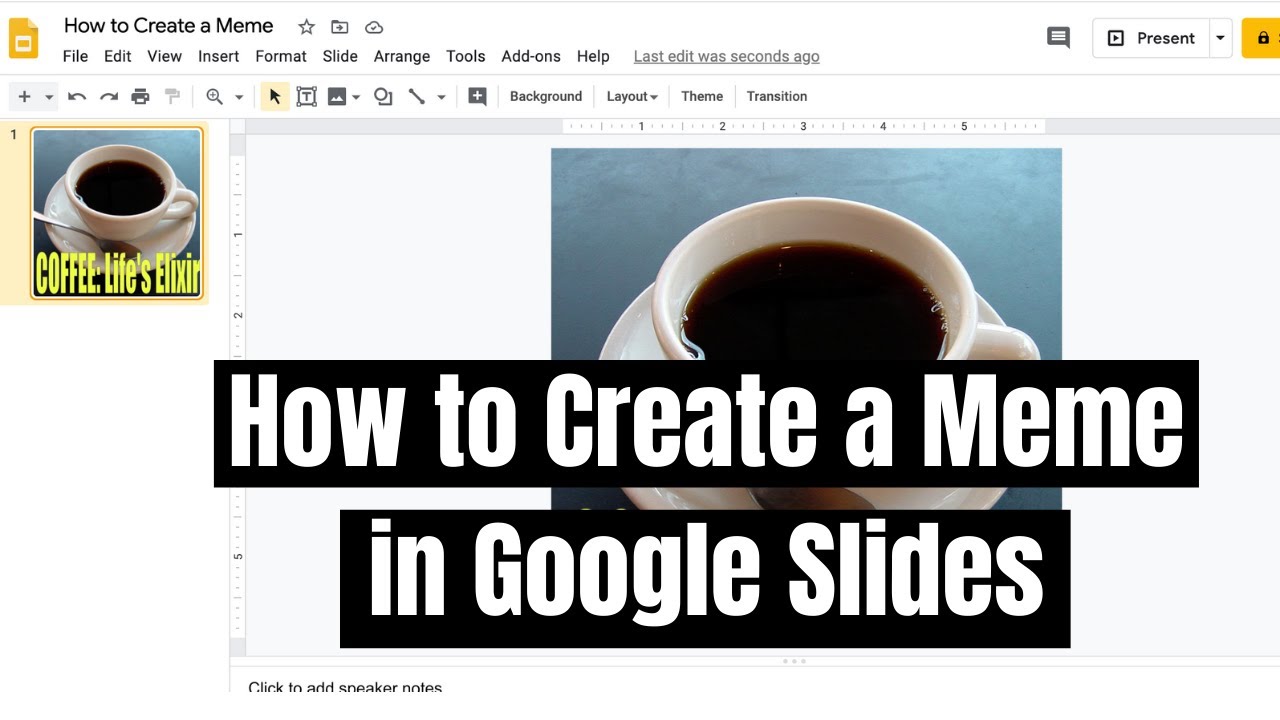The image size is (1280, 720).
Task: Check the cloud document status icon
Action: tap(374, 27)
